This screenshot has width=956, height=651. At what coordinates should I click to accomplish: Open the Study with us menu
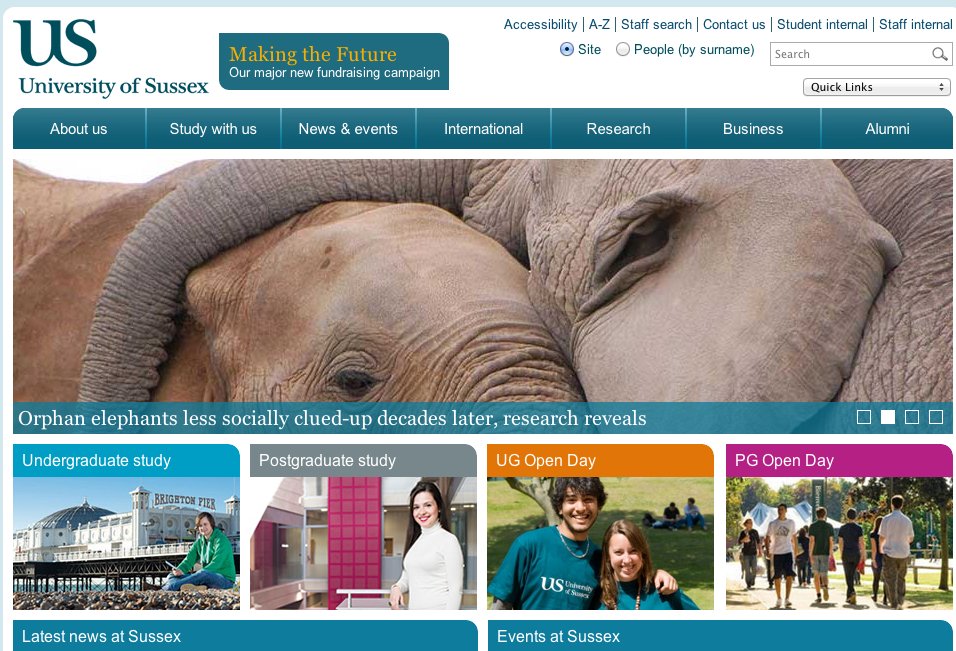click(213, 129)
